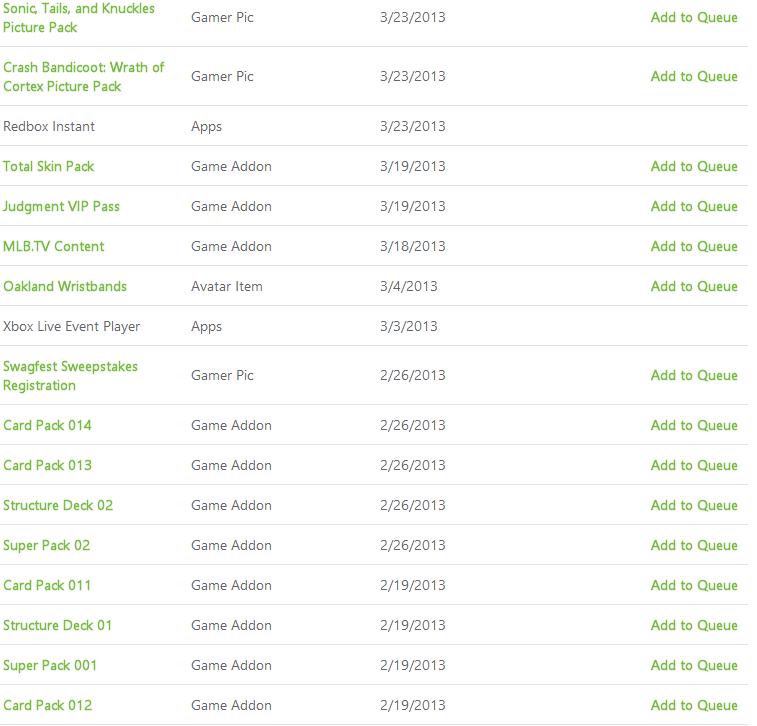This screenshot has width=757, height=726.
Task: Add MLB.TV Content to queue
Action: [x=694, y=247]
